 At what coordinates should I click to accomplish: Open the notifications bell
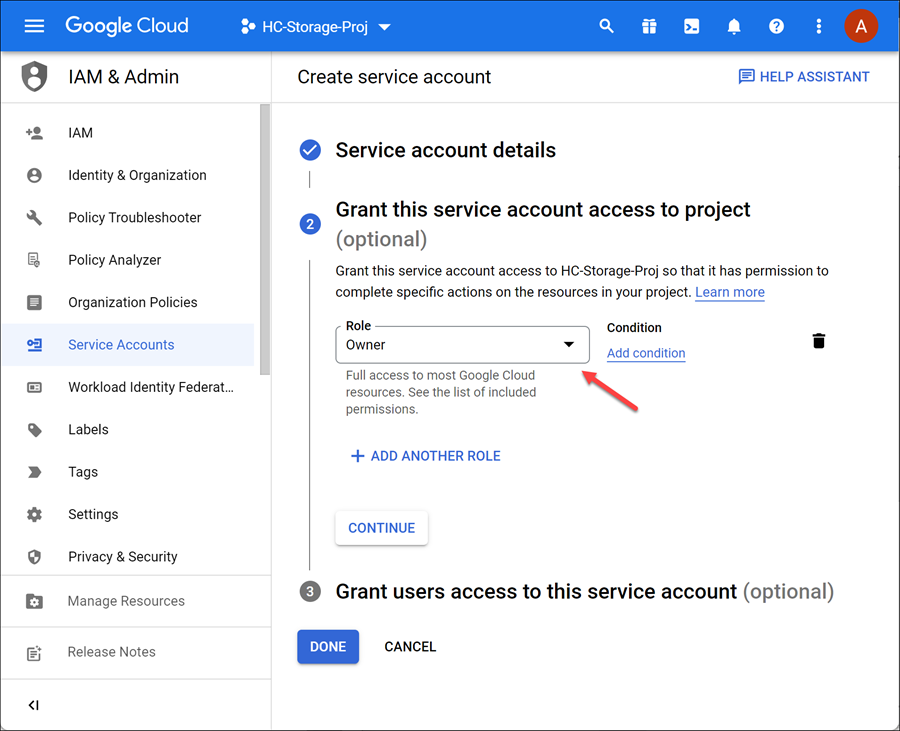click(x=734, y=26)
